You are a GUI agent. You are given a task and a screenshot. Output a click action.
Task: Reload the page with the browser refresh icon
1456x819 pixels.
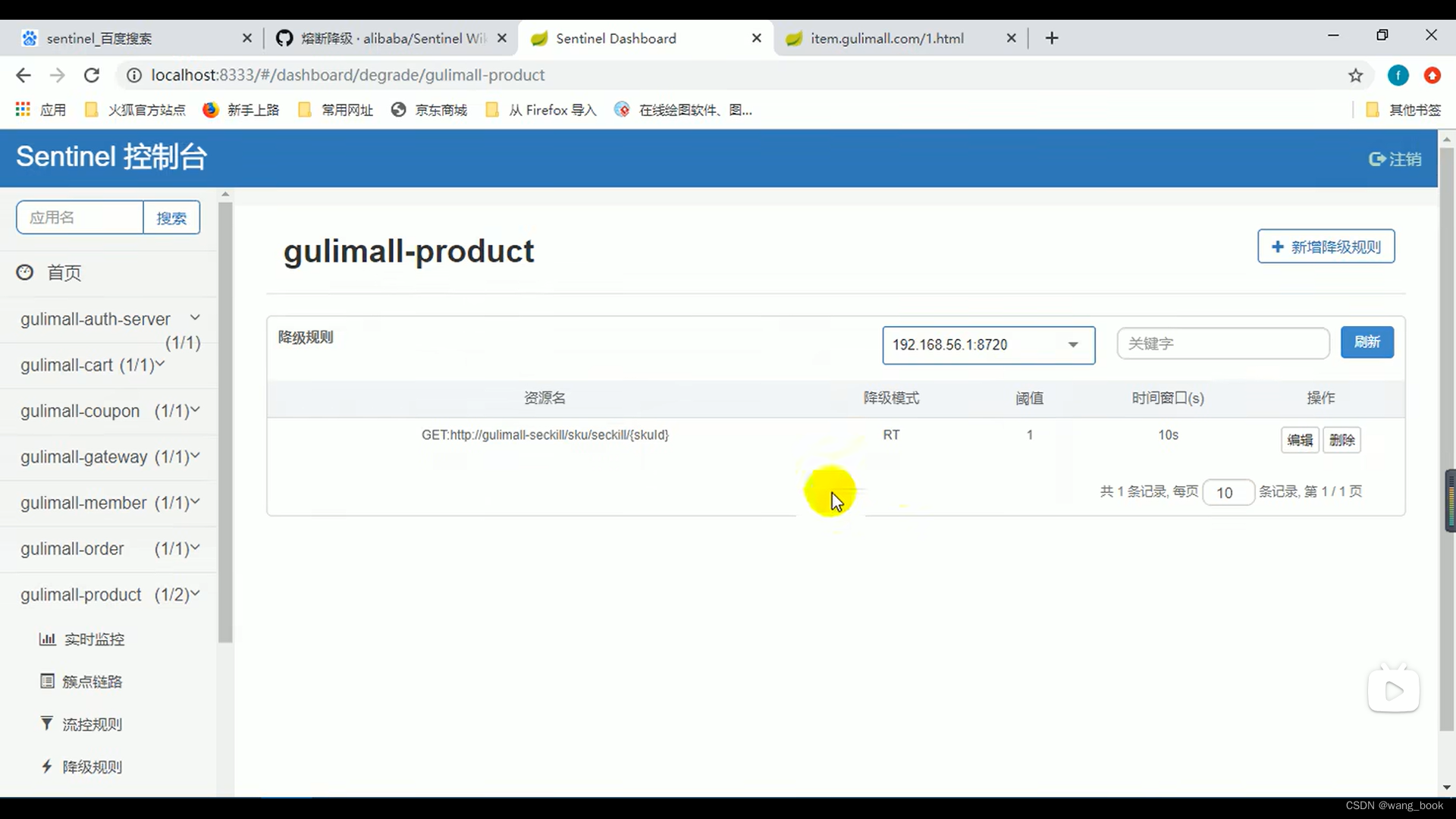92,75
